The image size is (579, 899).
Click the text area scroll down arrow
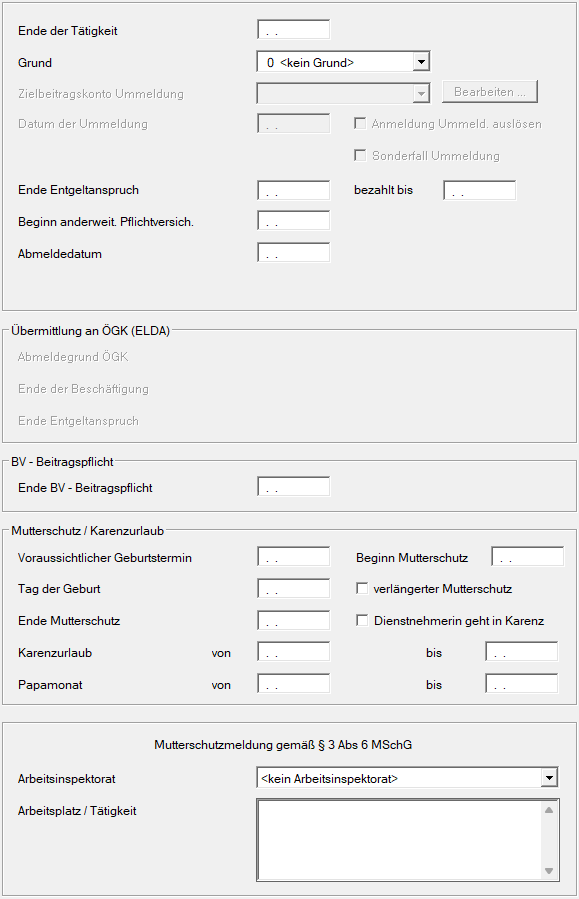[549, 871]
